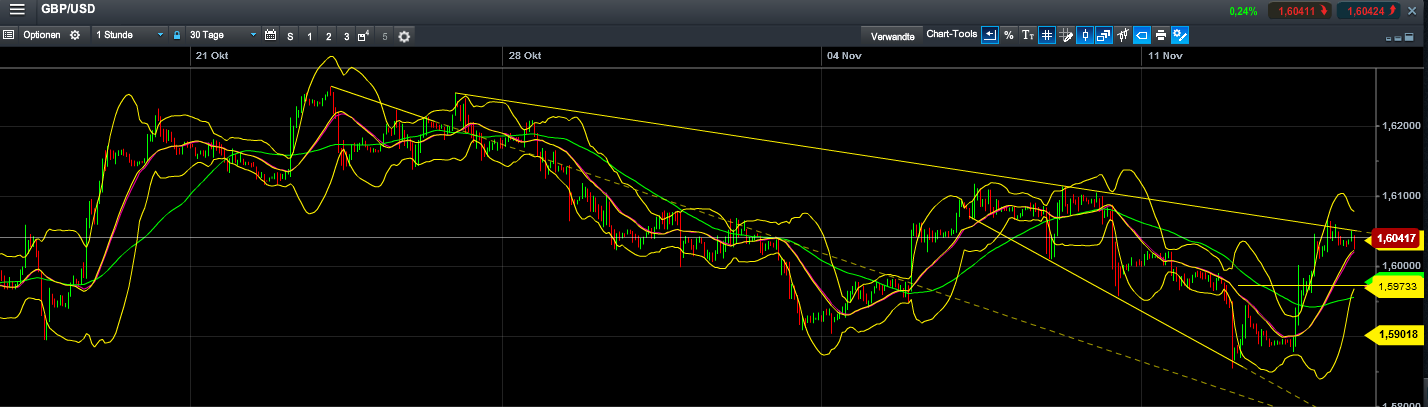This screenshot has height=407, width=1428.
Task: Click the 21 Okt date marker
Action: point(210,56)
